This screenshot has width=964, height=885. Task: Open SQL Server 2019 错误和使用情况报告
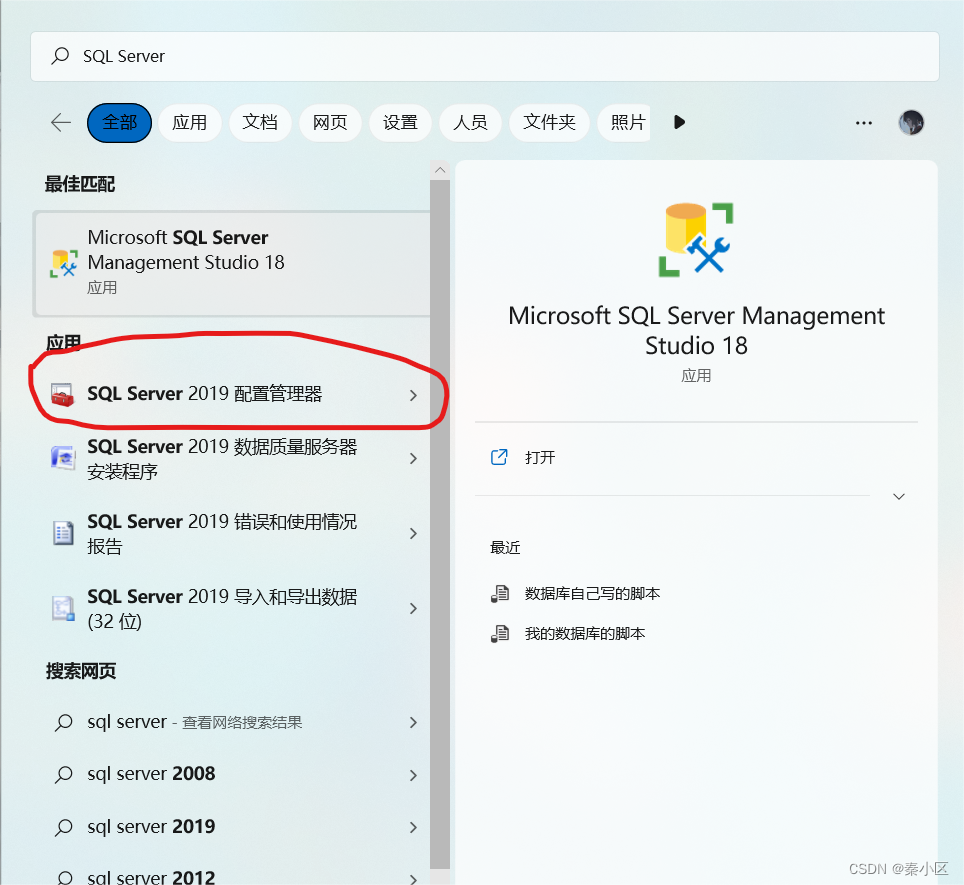coord(232,533)
